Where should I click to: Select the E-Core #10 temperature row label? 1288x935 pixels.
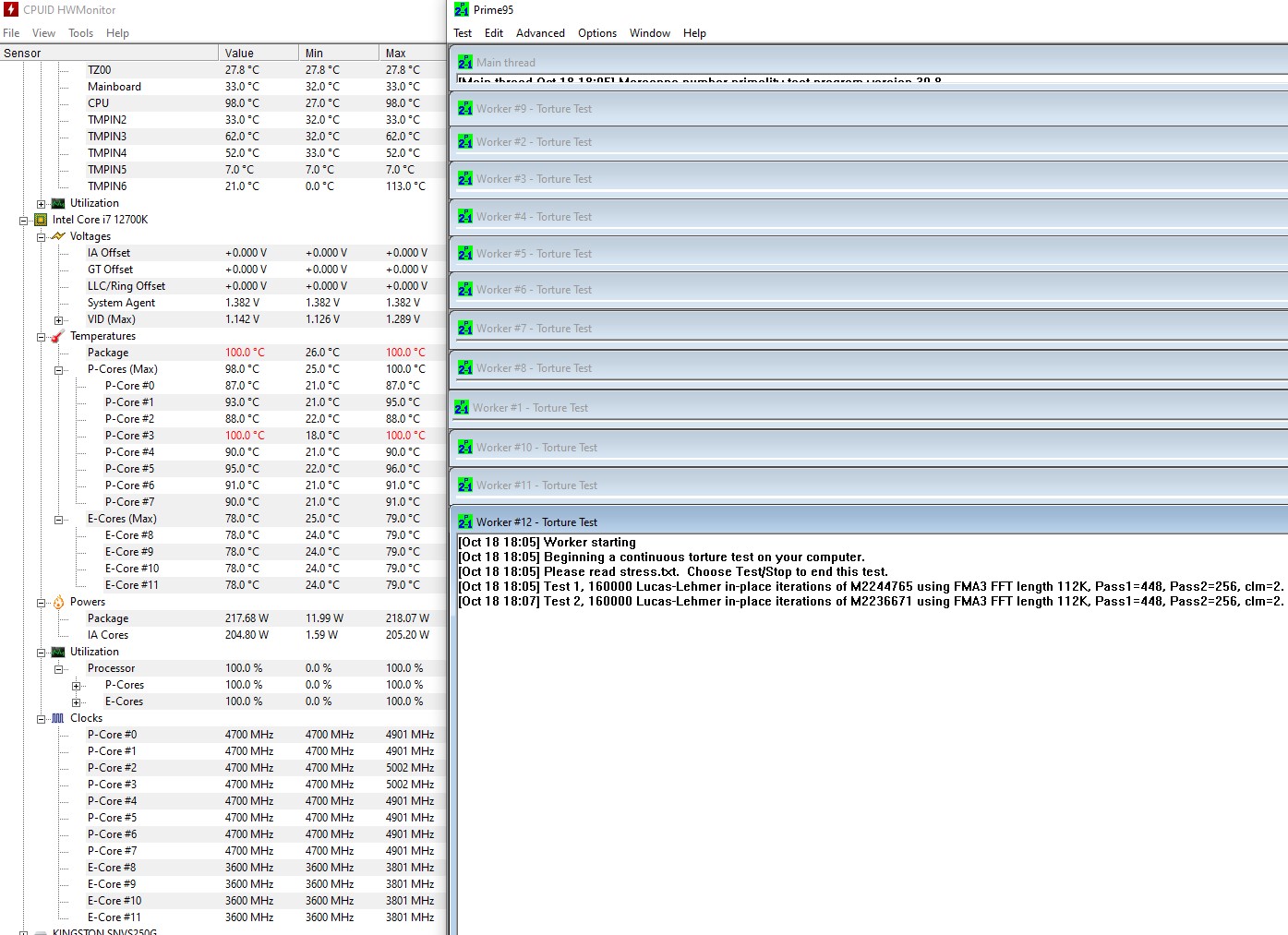click(x=132, y=569)
